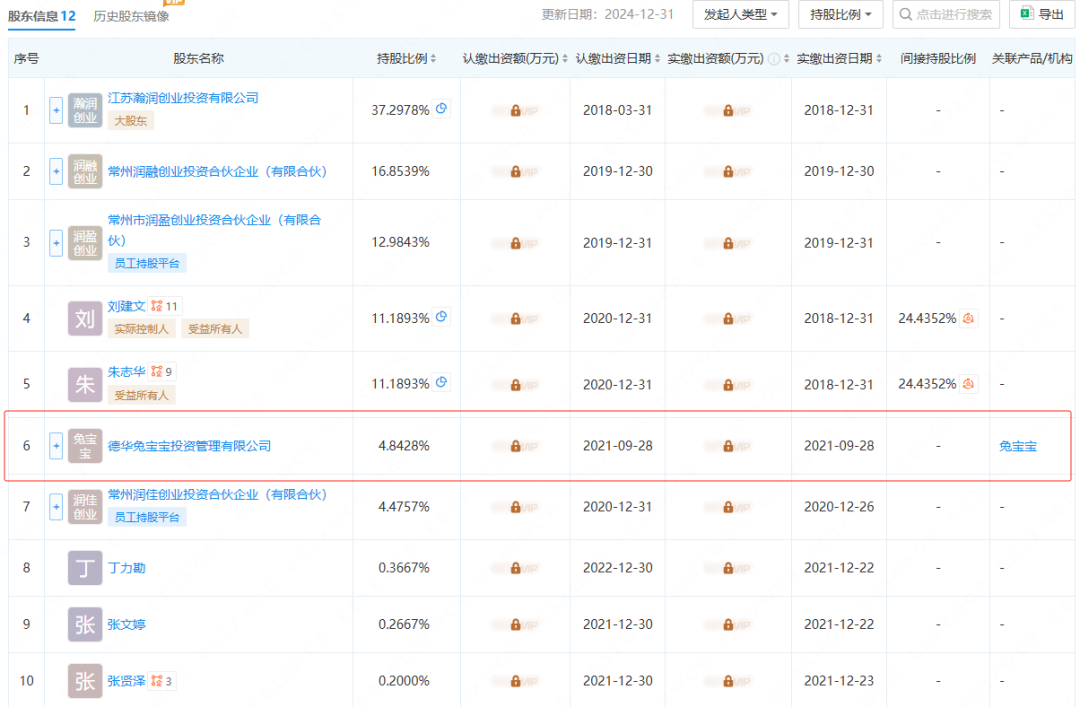Screen dimensions: 1080x707
Task: Click 员工持股平台 tag under 常州润佳
Action: [147, 517]
